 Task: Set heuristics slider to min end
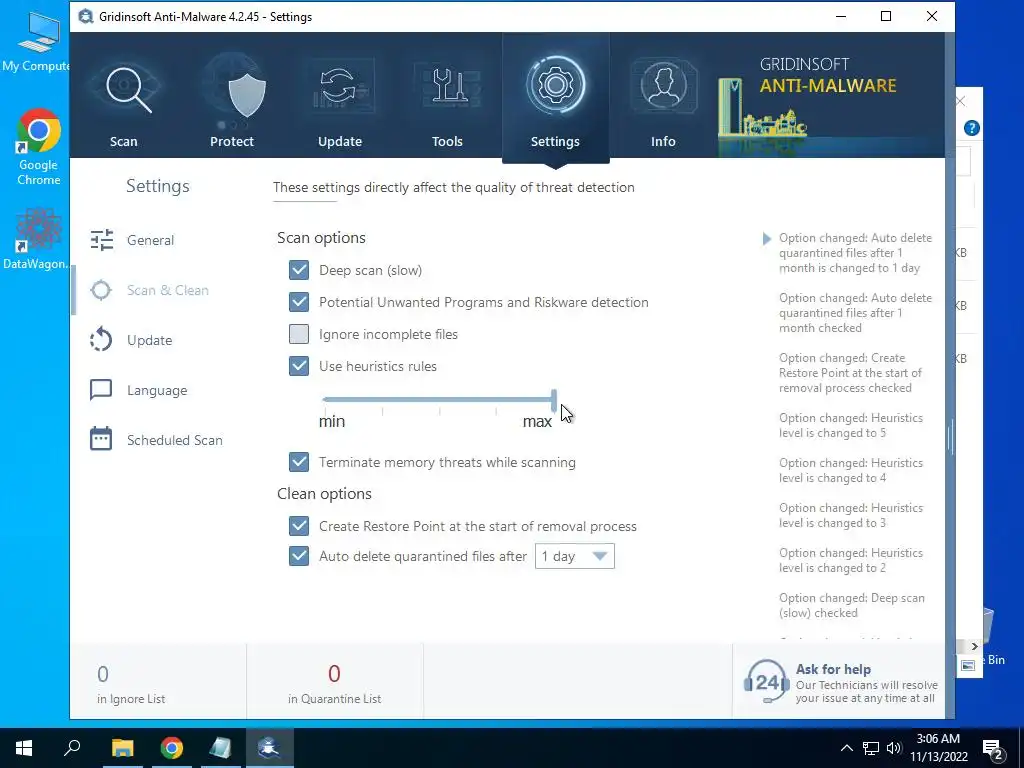point(325,400)
